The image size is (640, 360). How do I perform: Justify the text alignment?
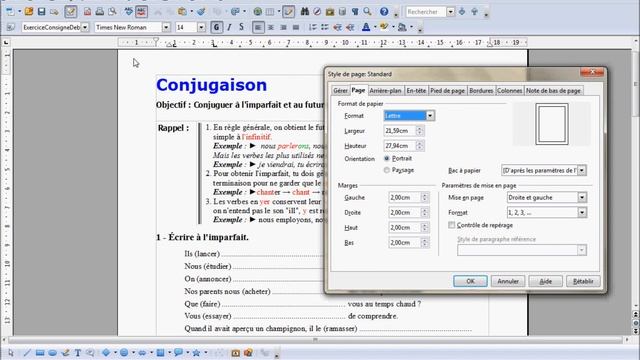tap(296, 27)
